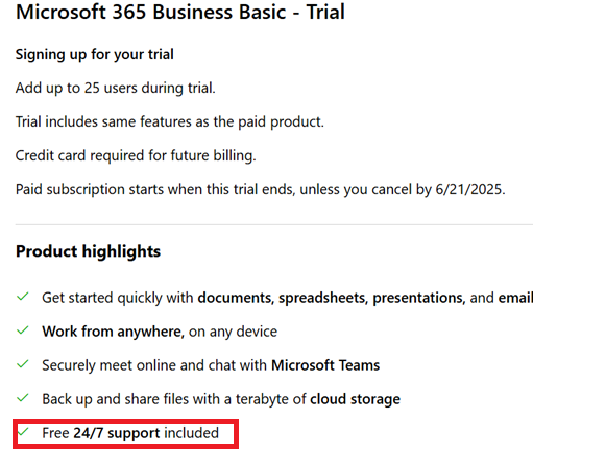611x469 pixels.
Task: Click the bold '24/7 support' text
Action: point(117,433)
